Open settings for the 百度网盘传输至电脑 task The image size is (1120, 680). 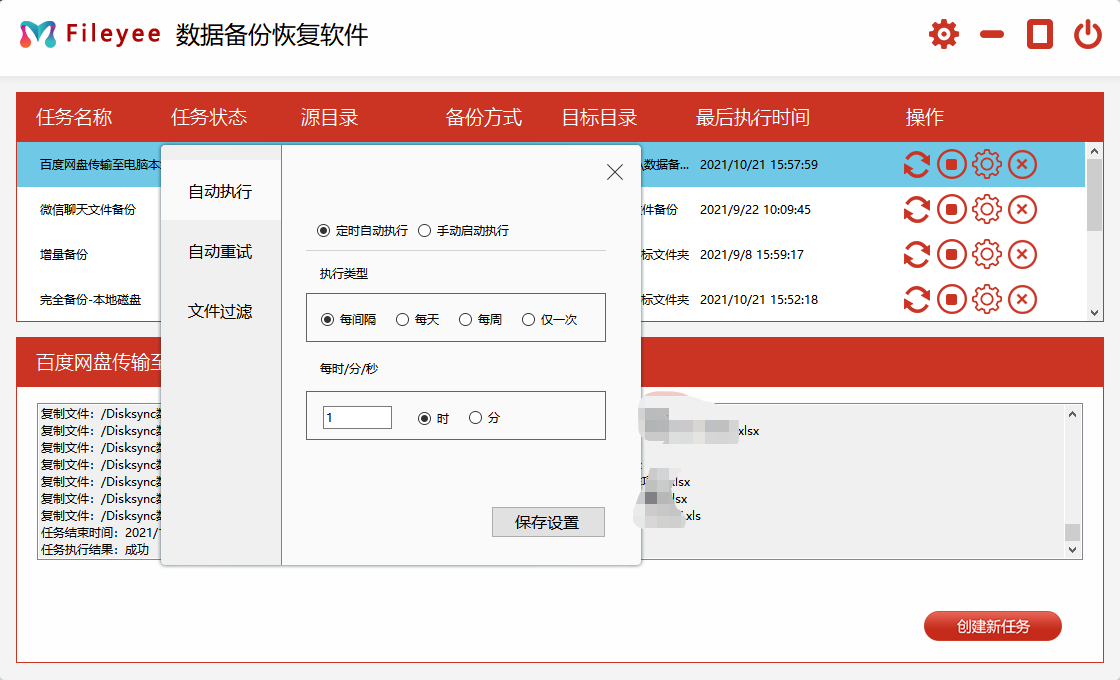(x=987, y=165)
